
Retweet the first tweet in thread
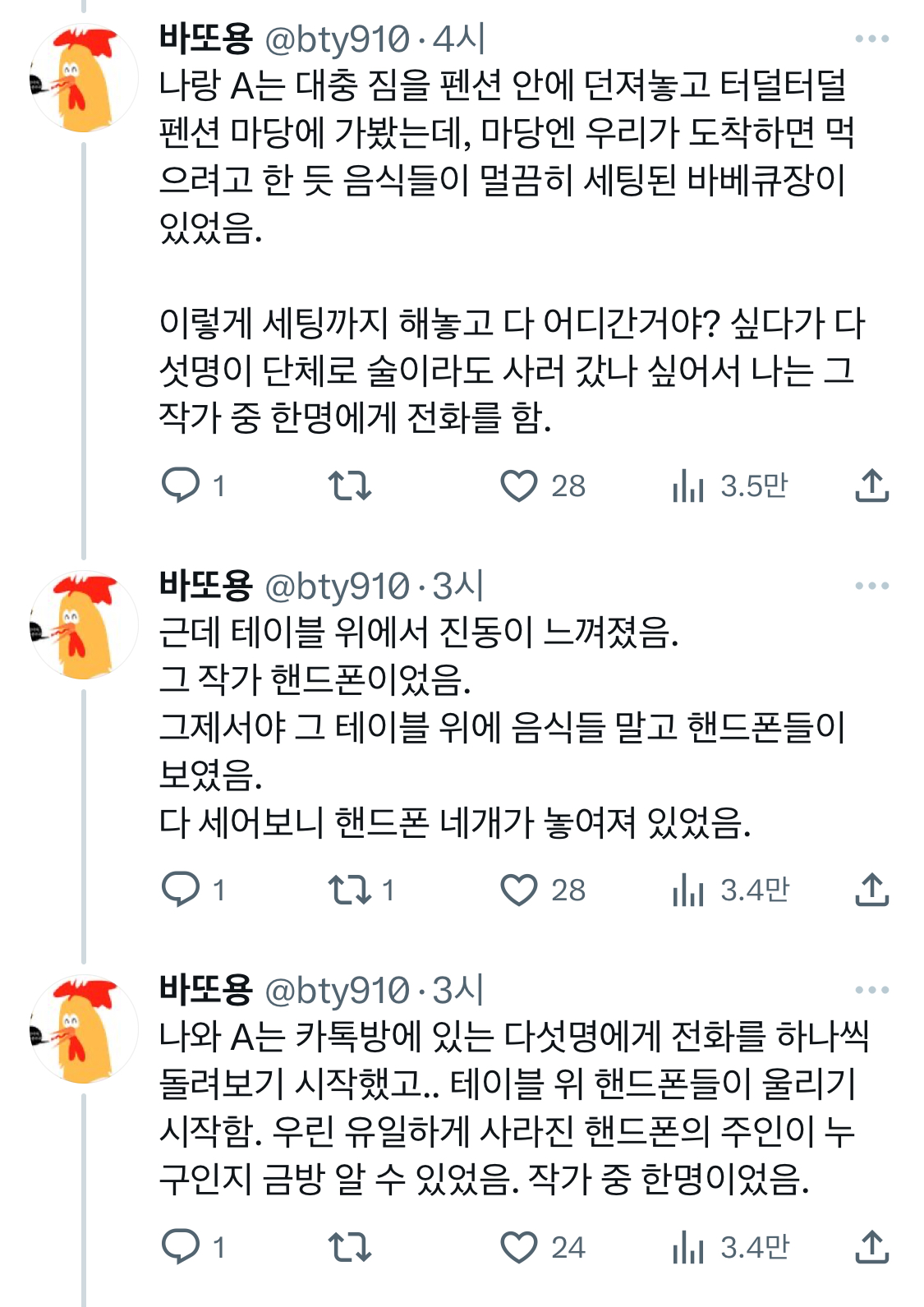[350, 485]
